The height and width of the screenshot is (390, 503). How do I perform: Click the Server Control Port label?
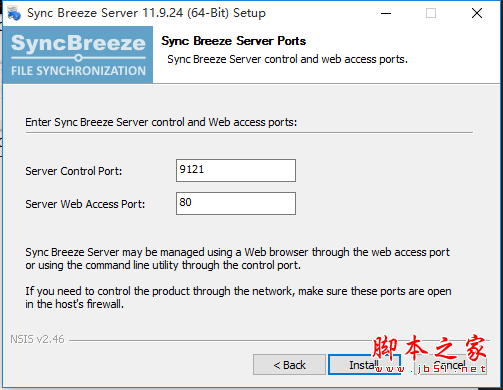point(74,171)
